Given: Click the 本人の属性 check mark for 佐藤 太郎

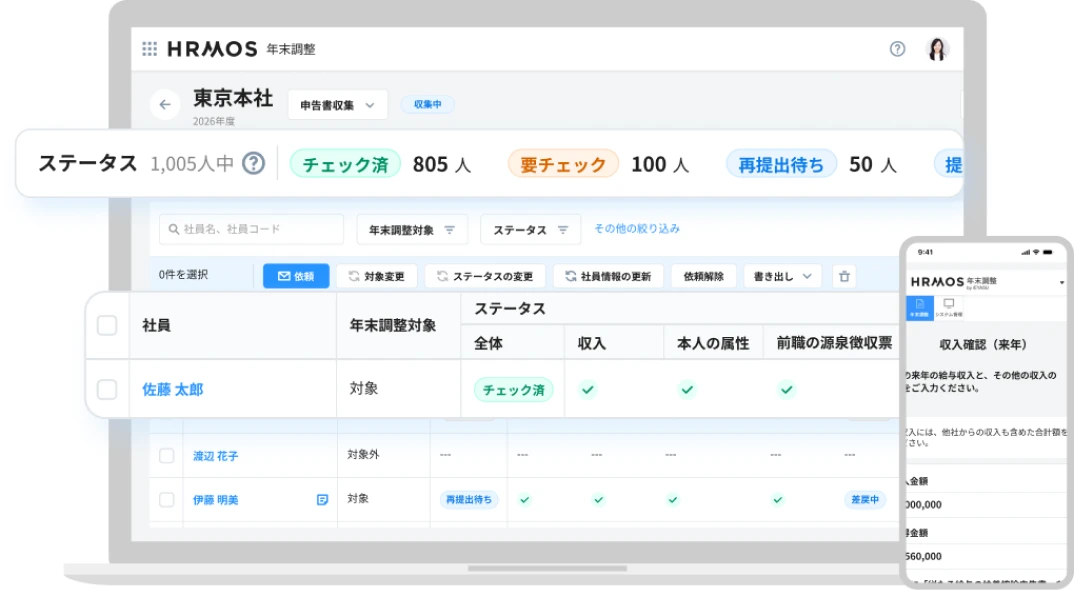Looking at the screenshot, I should 687,389.
